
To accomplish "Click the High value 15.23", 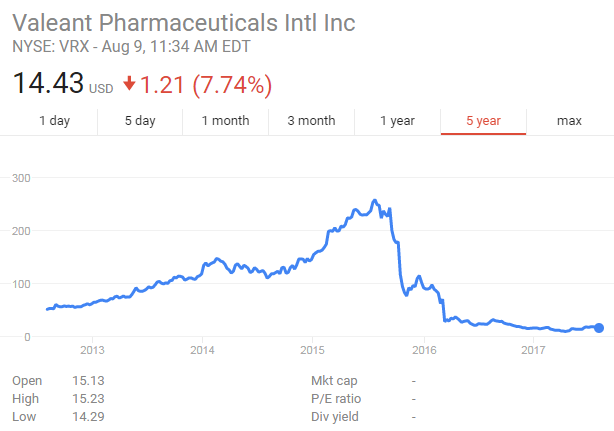I will click(88, 398).
